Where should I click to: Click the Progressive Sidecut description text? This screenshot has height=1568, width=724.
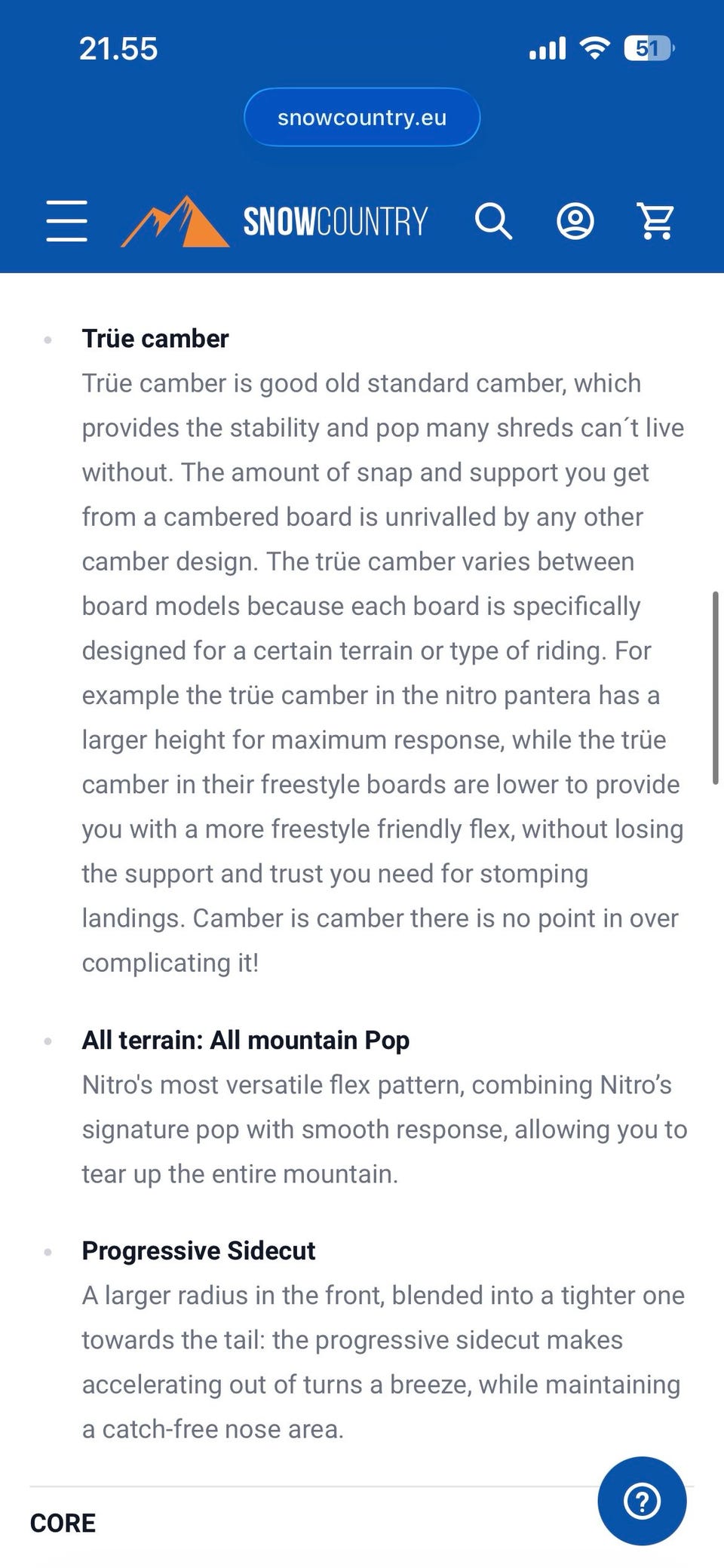tap(383, 1362)
